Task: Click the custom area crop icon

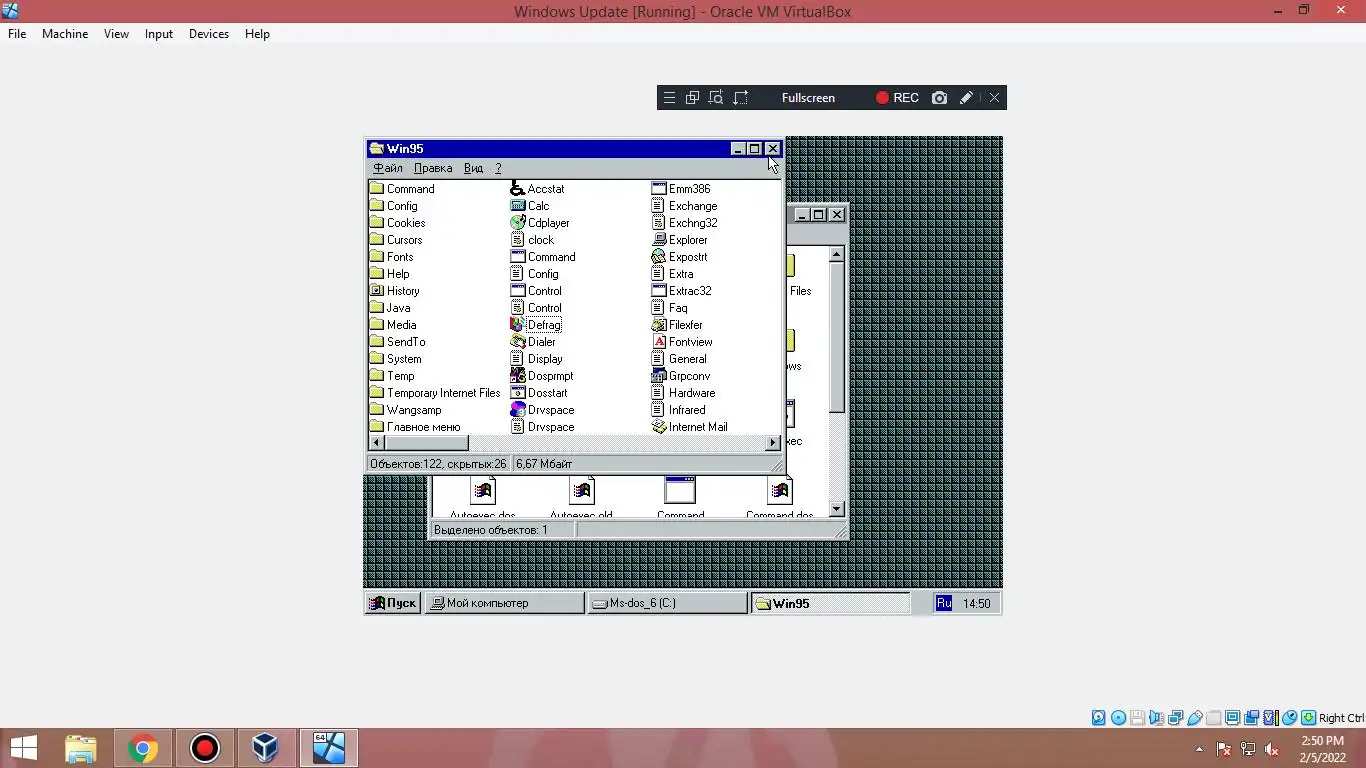Action: click(741, 98)
